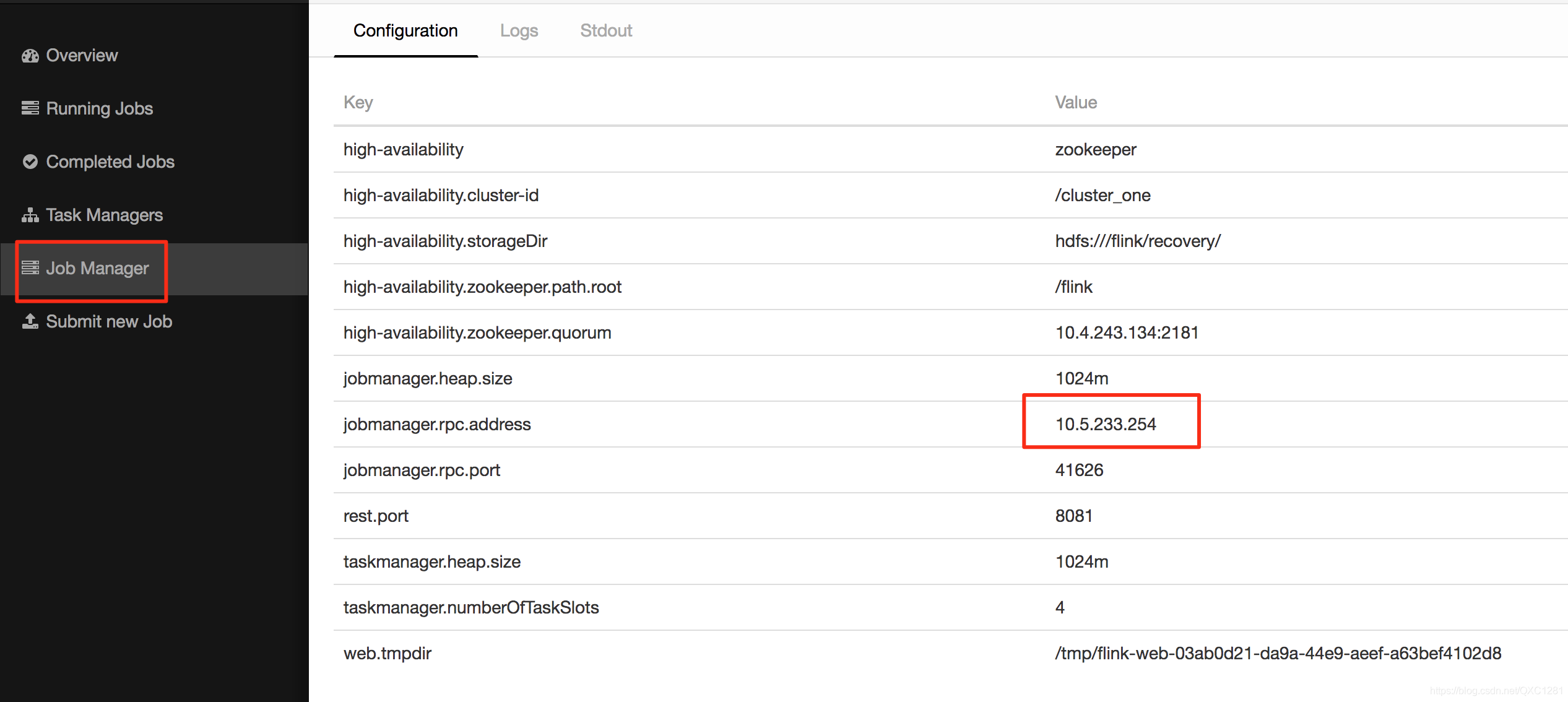The width and height of the screenshot is (1568, 702).
Task: Open Task Managers page
Action: [105, 215]
